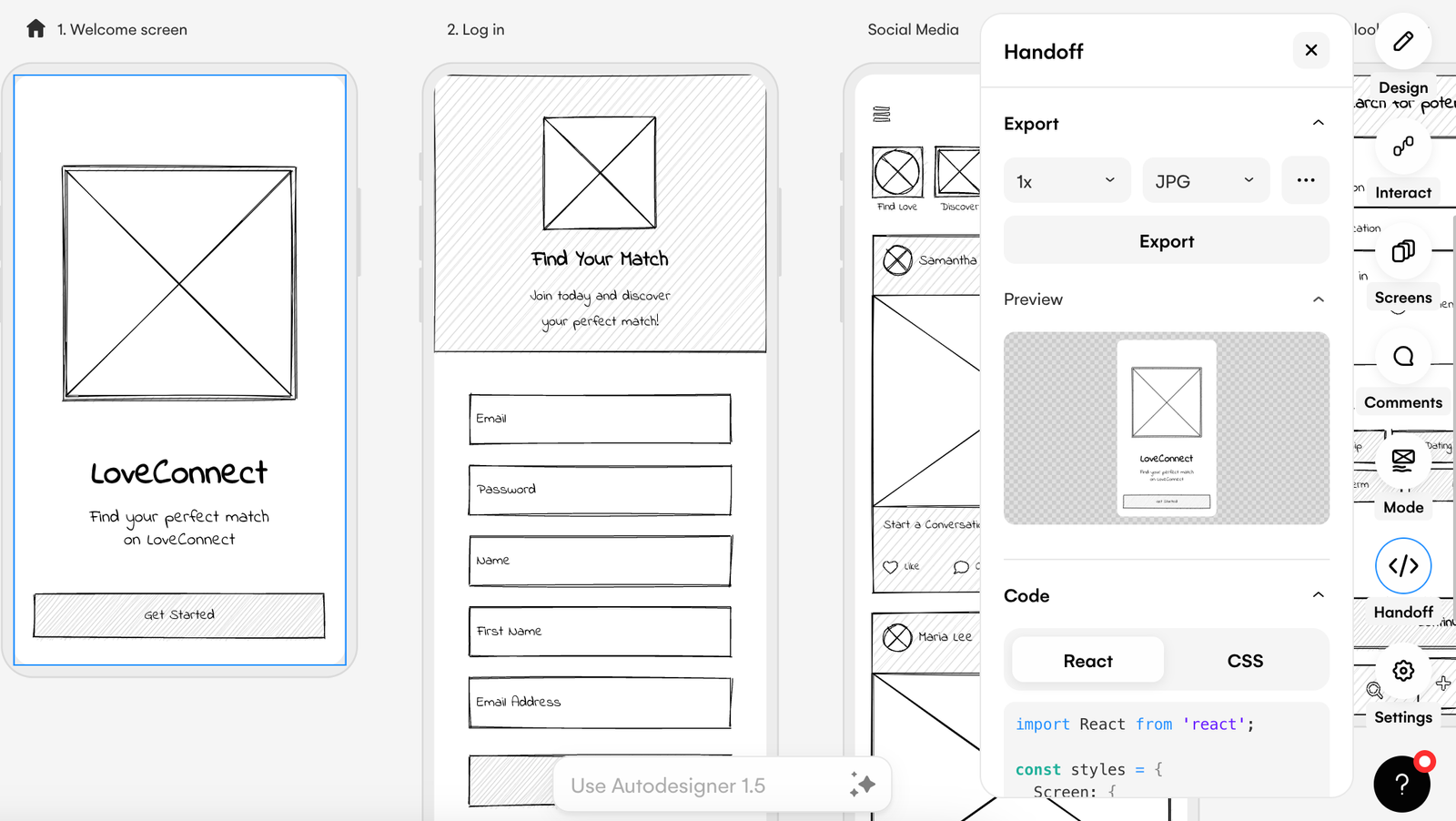This screenshot has width=1456, height=821.
Task: Open project Settings
Action: pos(1402,670)
